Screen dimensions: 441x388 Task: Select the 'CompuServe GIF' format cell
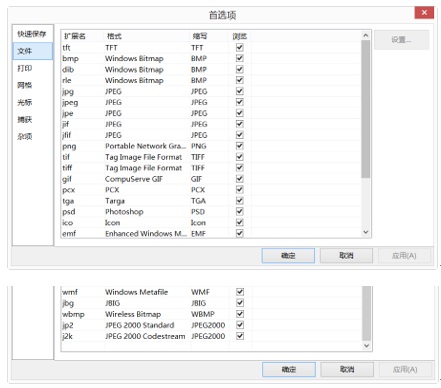[134, 179]
